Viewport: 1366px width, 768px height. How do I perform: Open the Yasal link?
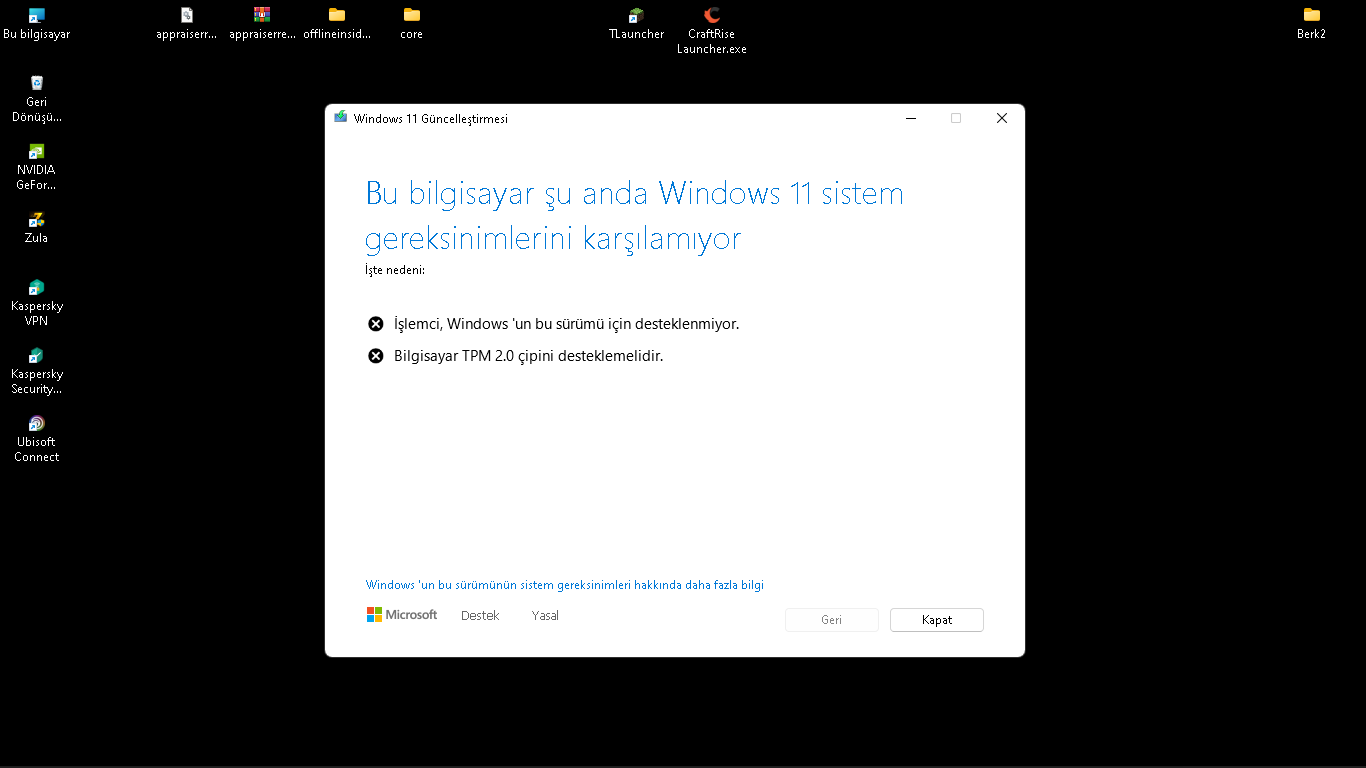(x=545, y=616)
